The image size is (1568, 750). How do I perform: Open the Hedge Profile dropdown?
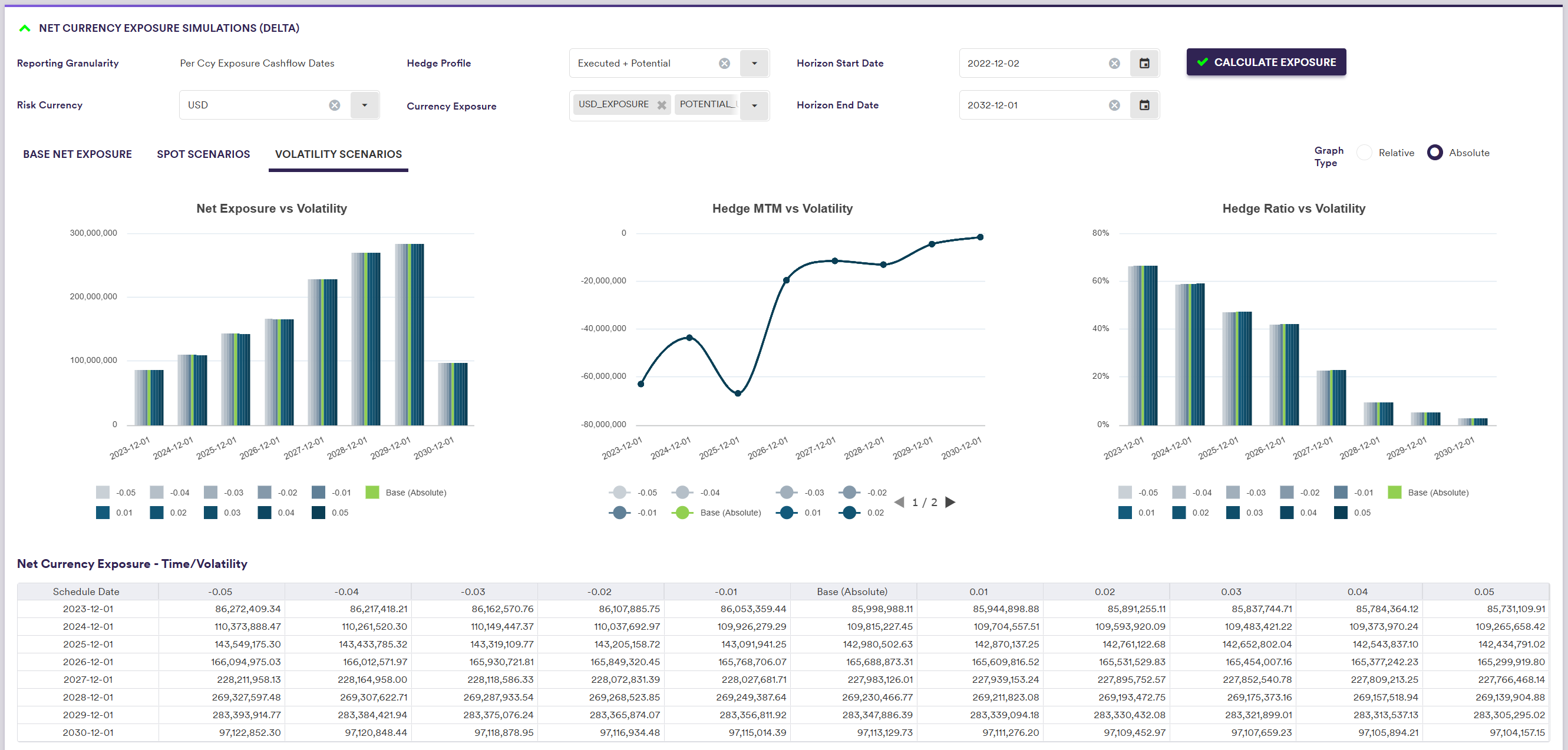click(754, 63)
